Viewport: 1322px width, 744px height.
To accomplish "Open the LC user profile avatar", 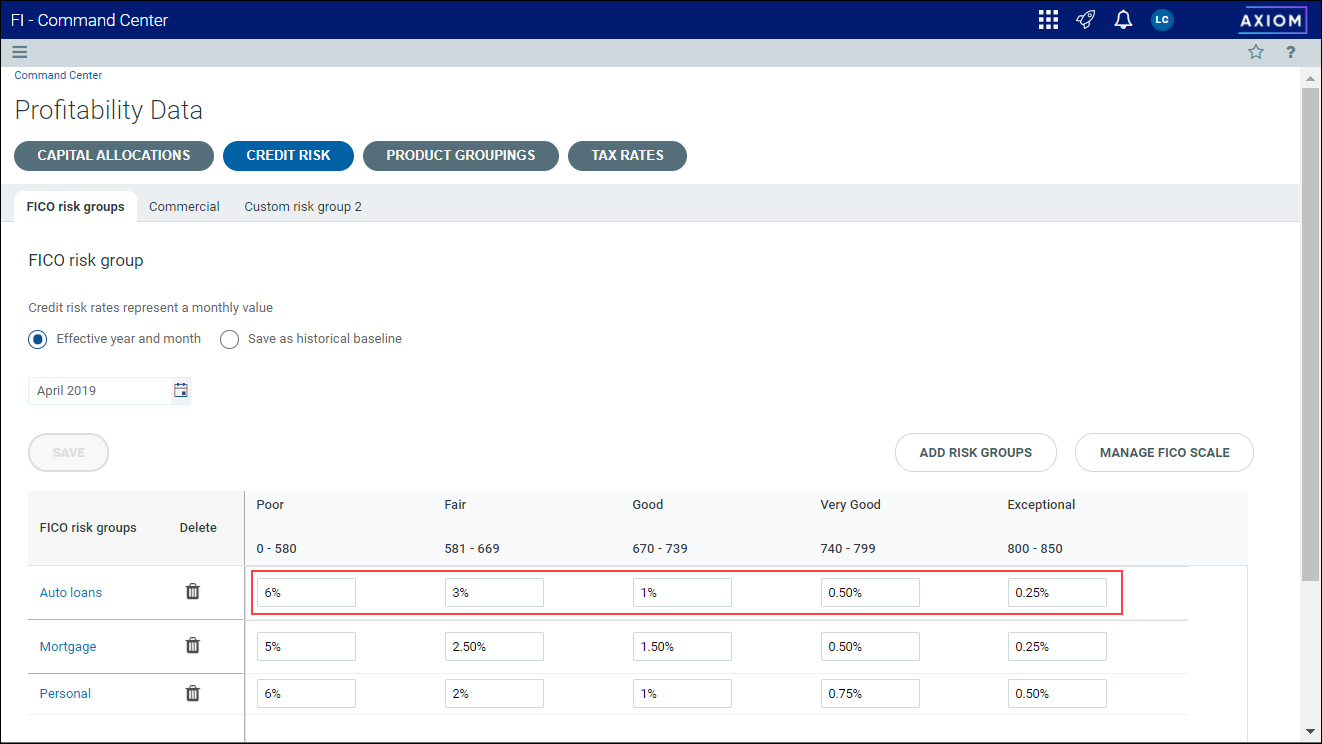I will click(x=1161, y=20).
